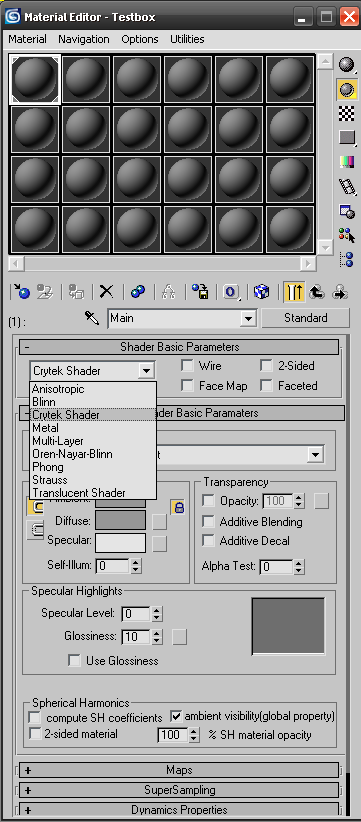The width and height of the screenshot is (361, 822).
Task: Open the Utilities menu
Action: 187,39
